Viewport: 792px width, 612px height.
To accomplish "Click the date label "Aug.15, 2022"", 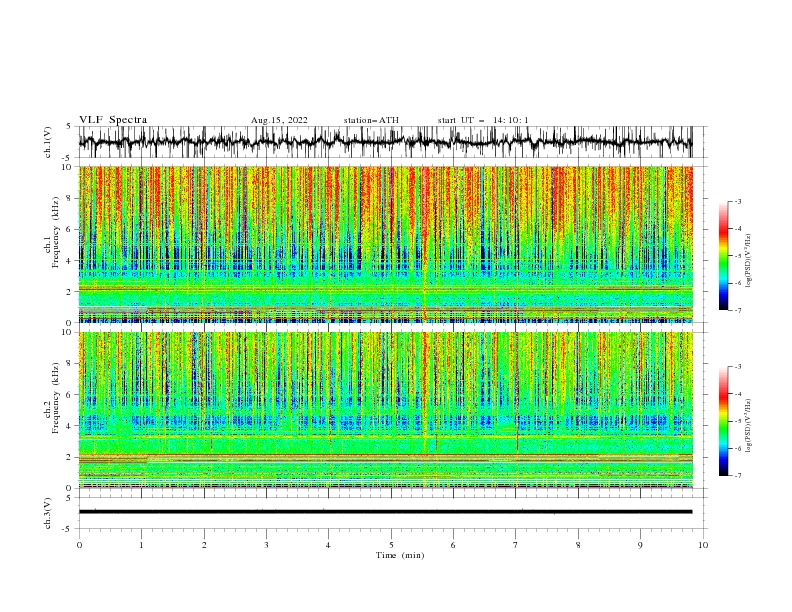I will 279,120.
